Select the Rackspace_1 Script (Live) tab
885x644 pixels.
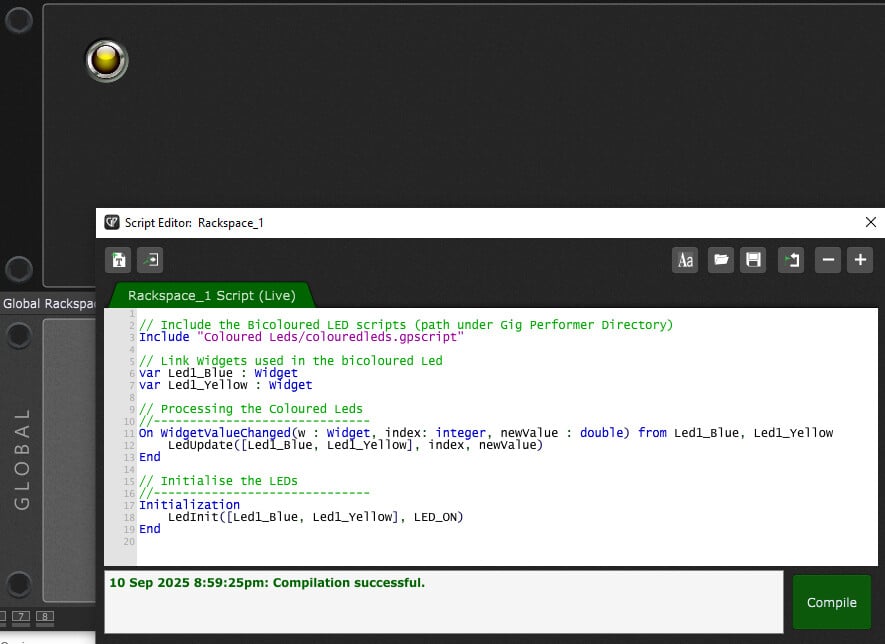click(211, 296)
